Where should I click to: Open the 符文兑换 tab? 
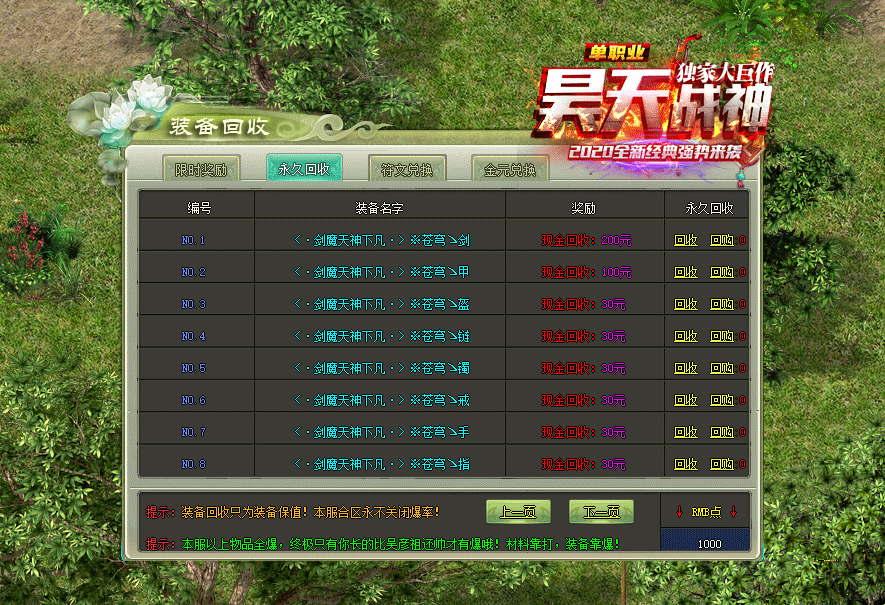coord(406,170)
